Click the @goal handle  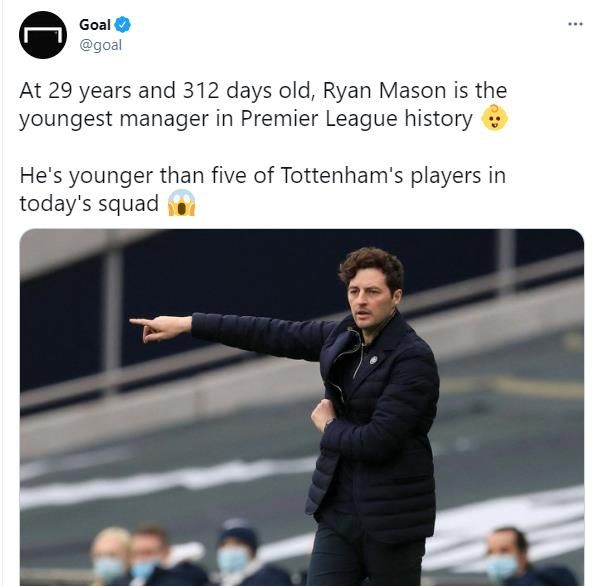click(101, 45)
